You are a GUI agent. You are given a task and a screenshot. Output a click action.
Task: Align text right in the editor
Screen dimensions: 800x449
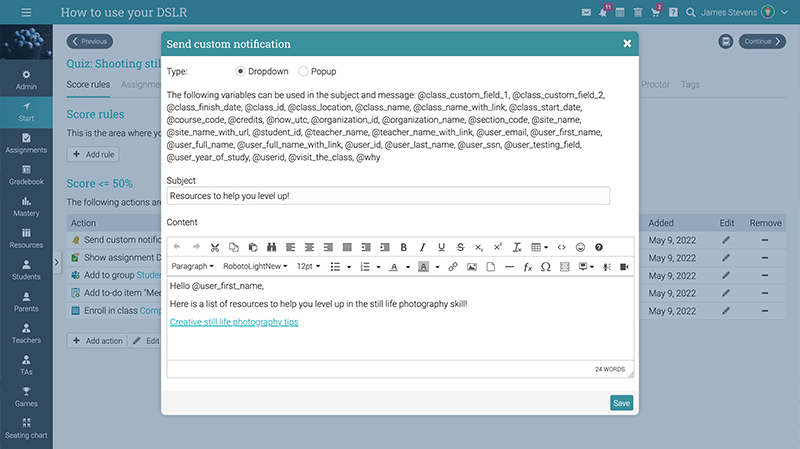coord(328,247)
